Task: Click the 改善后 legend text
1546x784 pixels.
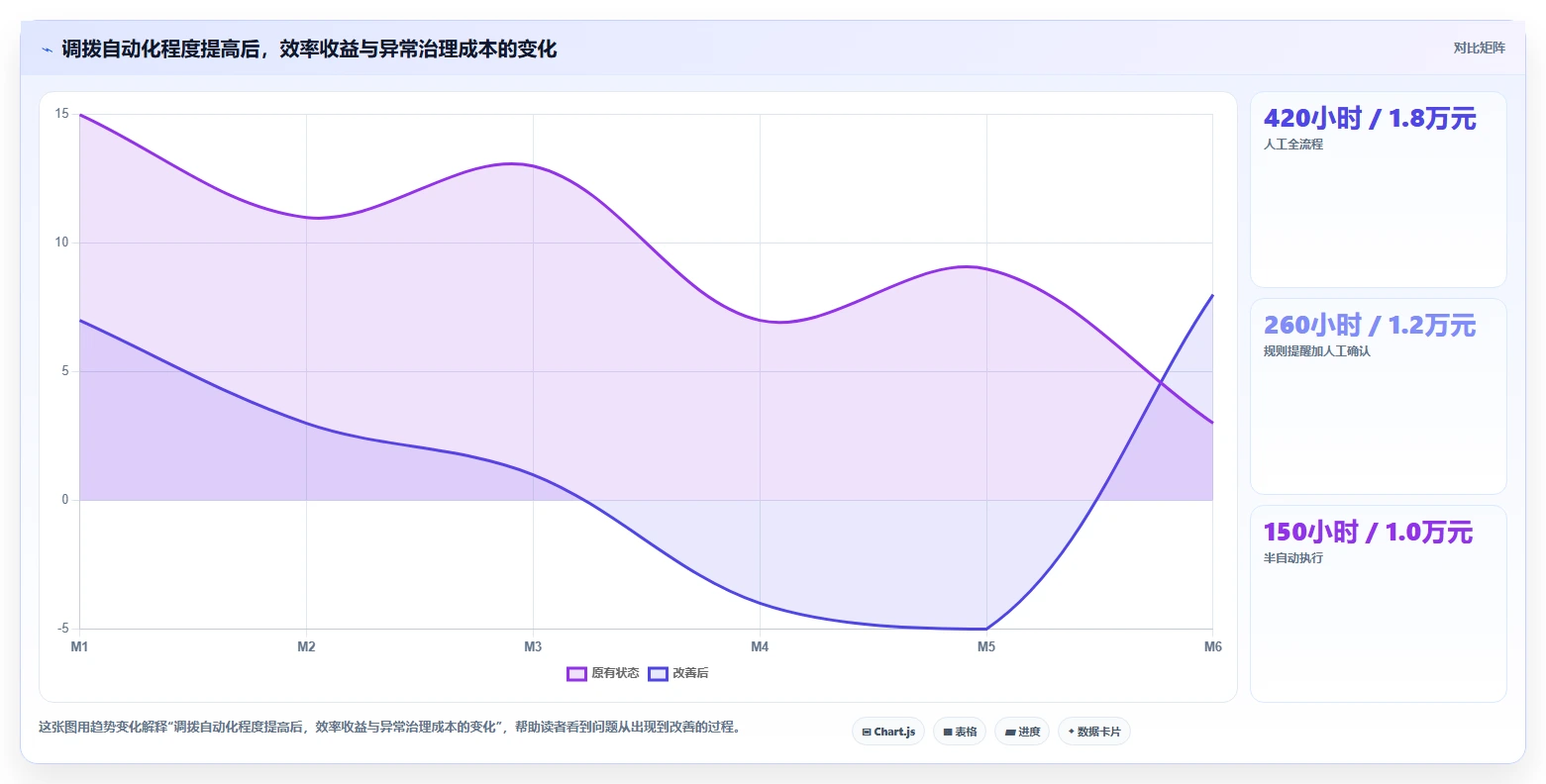Action: coord(690,673)
